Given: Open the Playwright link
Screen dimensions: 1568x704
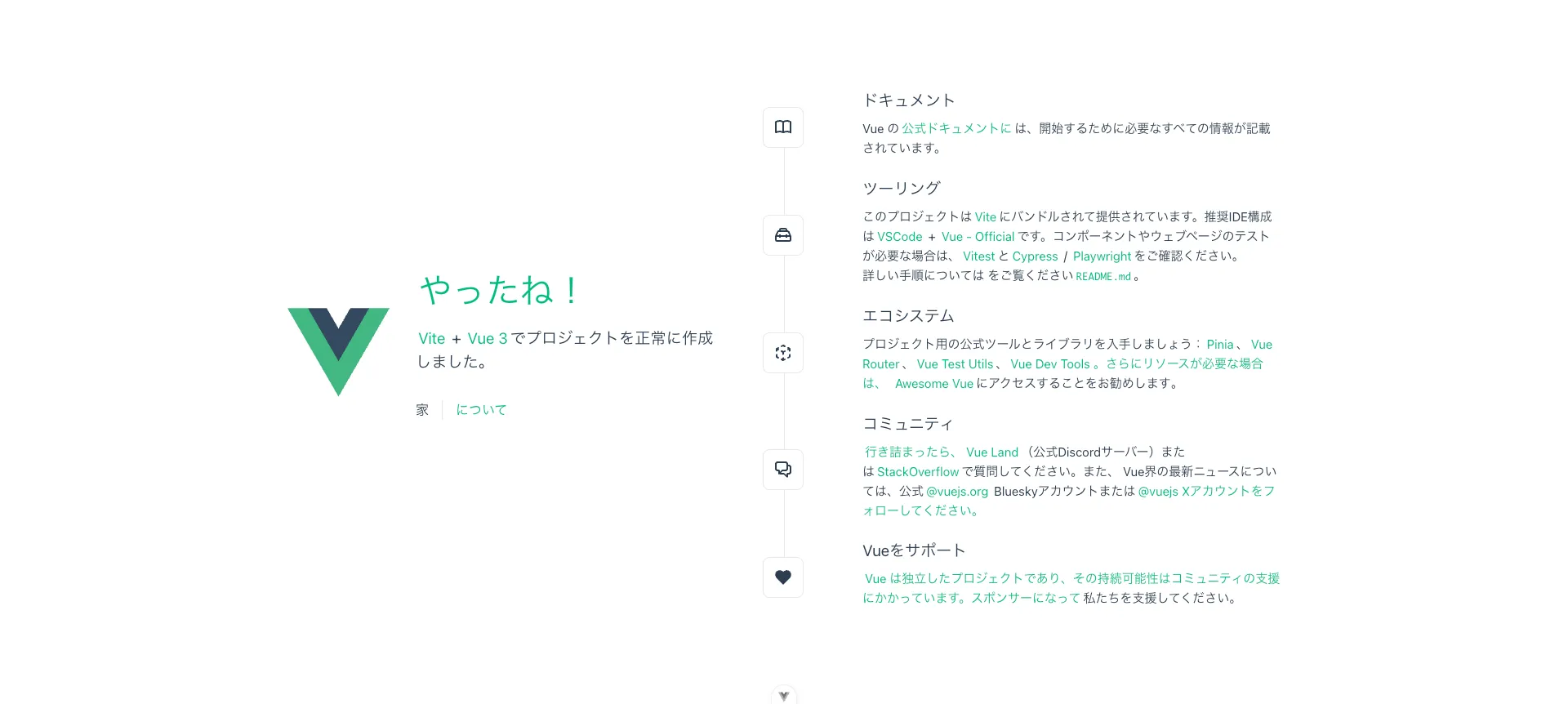Looking at the screenshot, I should point(1102,256).
